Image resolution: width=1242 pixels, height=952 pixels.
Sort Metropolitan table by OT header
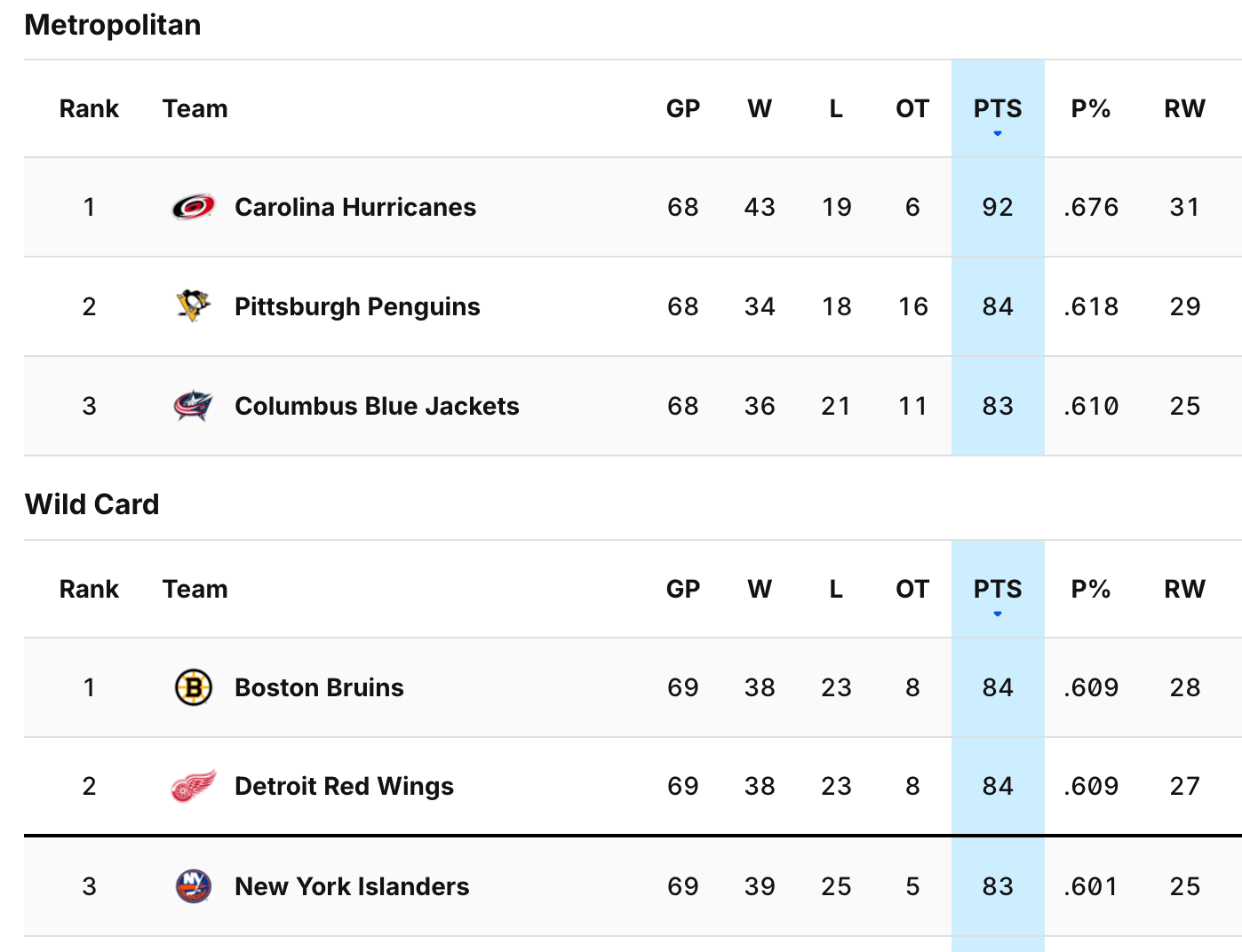[912, 109]
